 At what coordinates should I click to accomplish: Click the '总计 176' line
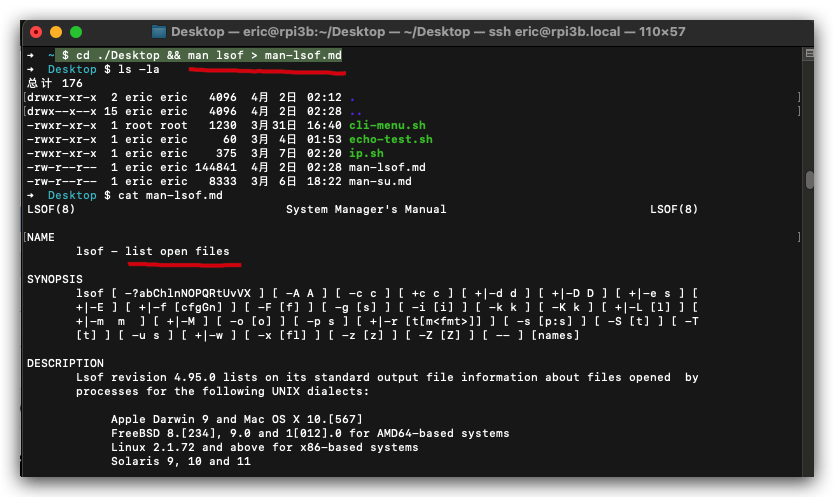(x=55, y=83)
